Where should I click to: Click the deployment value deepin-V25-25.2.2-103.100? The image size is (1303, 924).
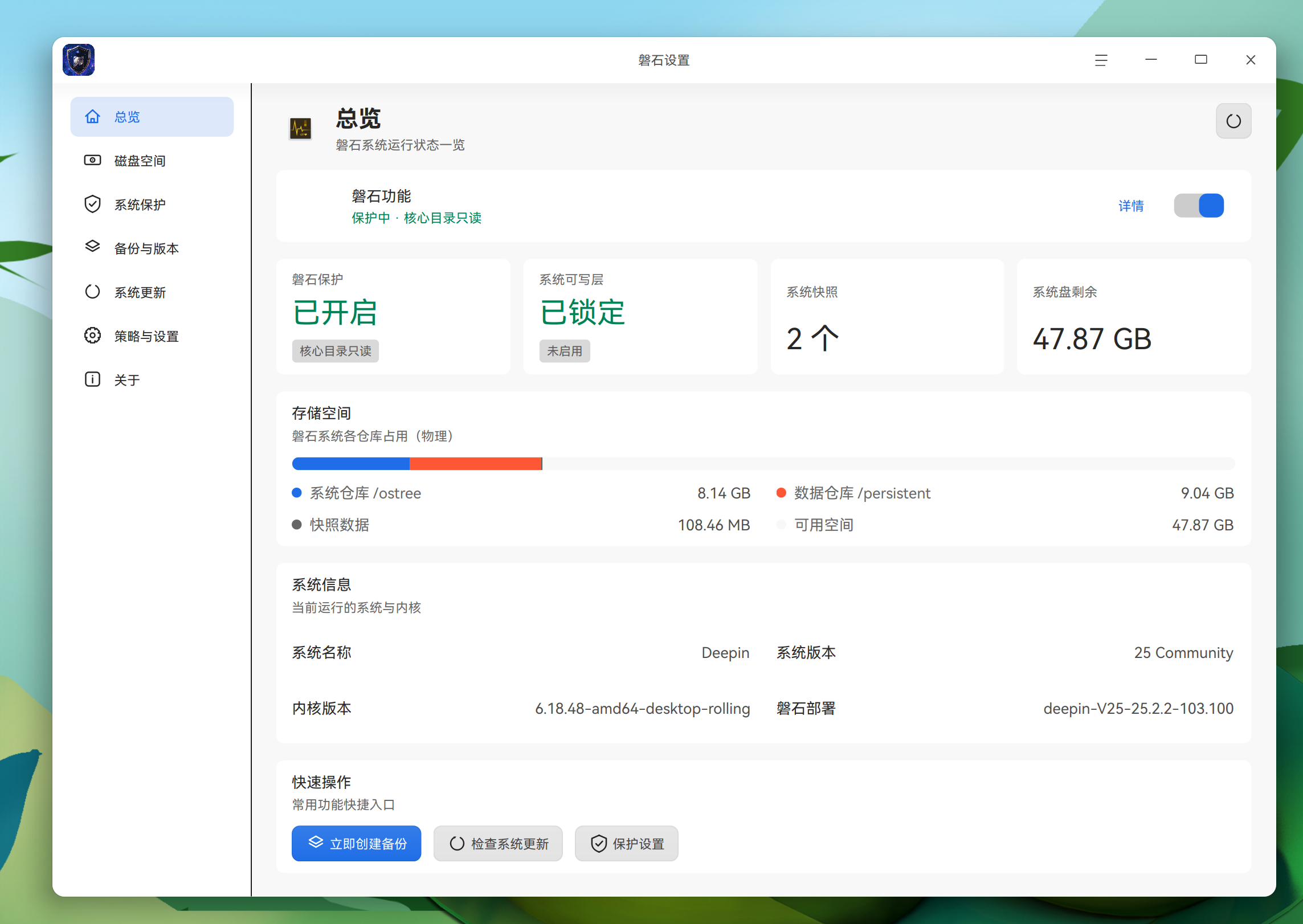point(1138,708)
